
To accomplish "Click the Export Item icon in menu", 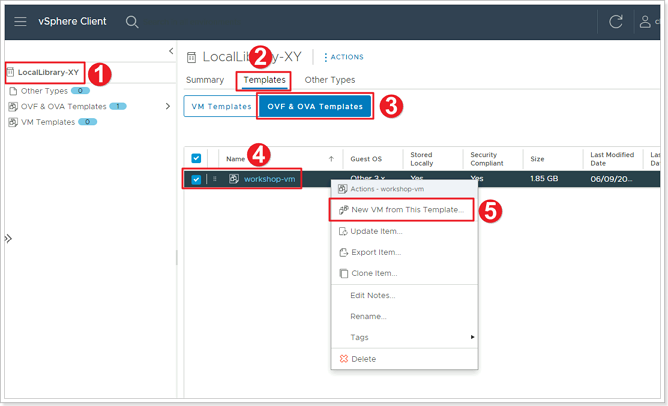I will point(343,253).
